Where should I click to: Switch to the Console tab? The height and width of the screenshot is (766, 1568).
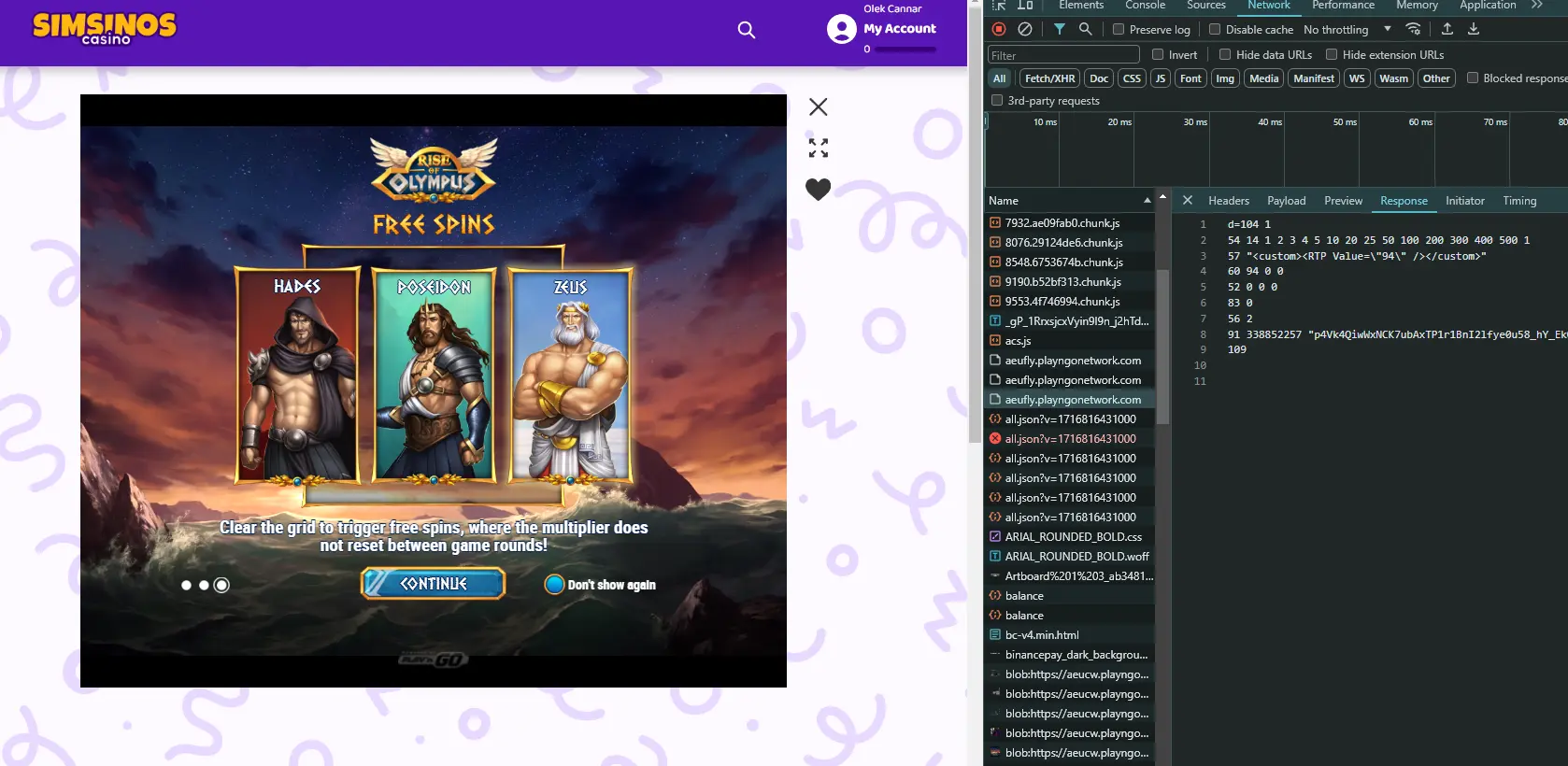click(x=1145, y=5)
